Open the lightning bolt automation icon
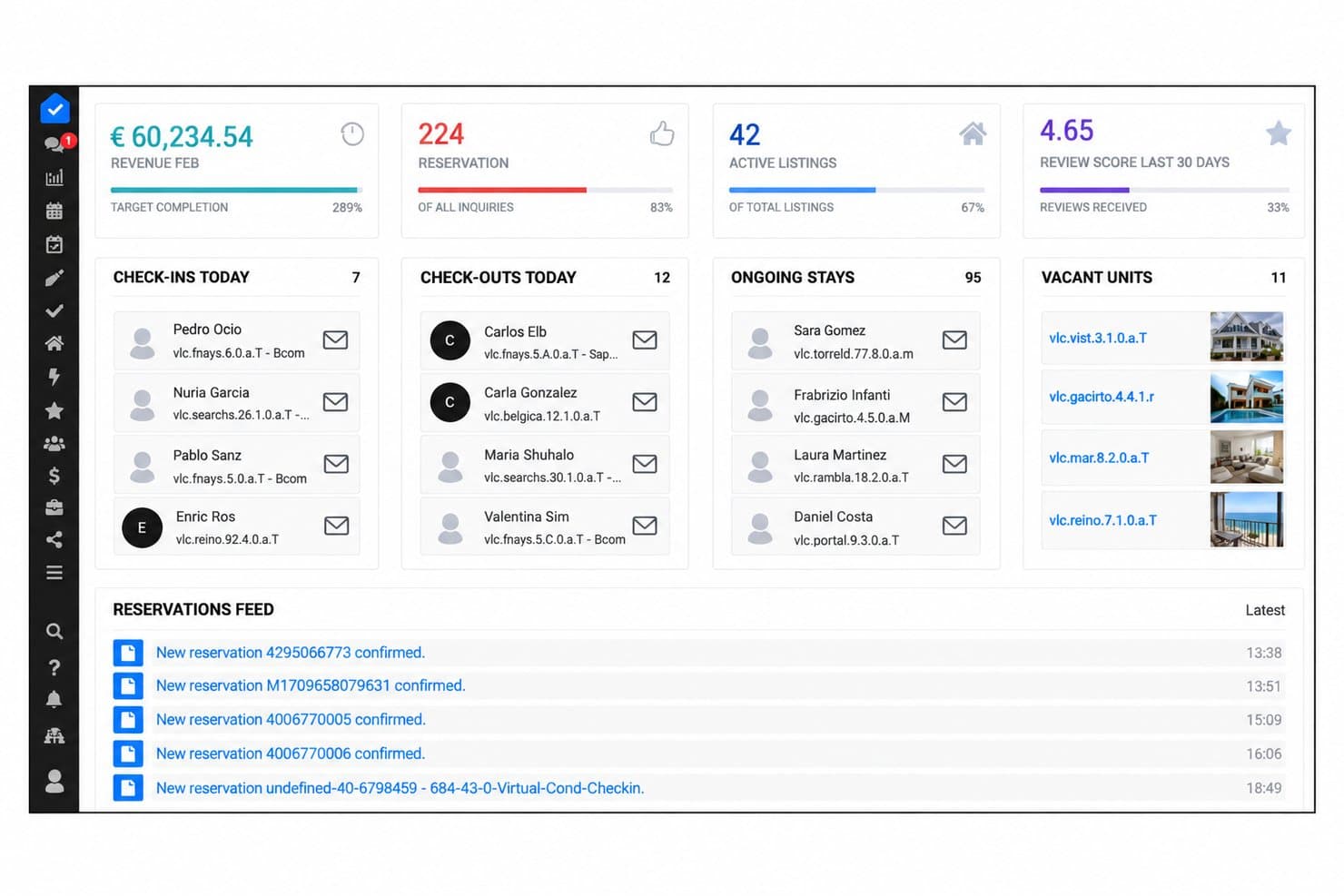This screenshot has height=896, width=1344. tap(54, 377)
